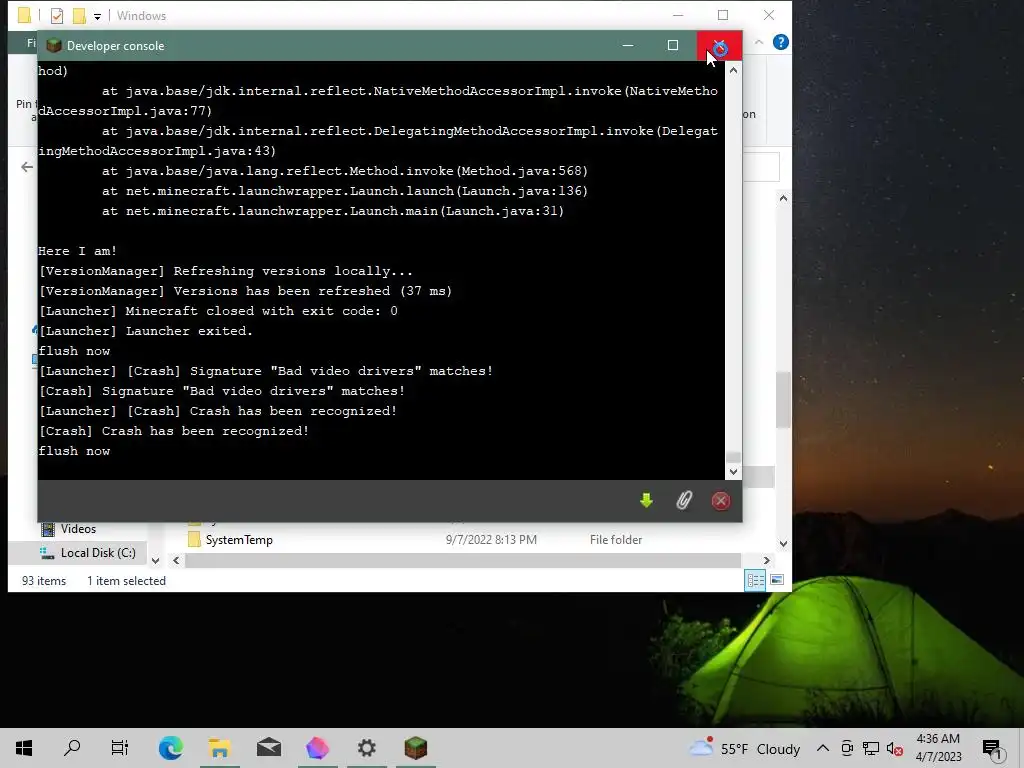Screen dimensions: 1024x768
Task: Click the Meet Now tray icon
Action: 847,748
